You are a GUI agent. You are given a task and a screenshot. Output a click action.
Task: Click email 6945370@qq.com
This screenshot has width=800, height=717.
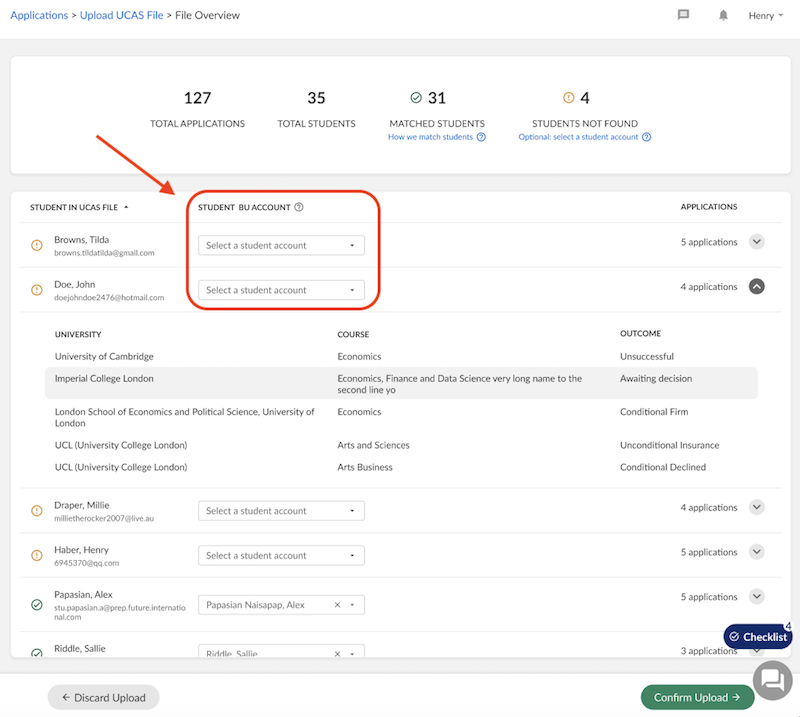tap(87, 563)
